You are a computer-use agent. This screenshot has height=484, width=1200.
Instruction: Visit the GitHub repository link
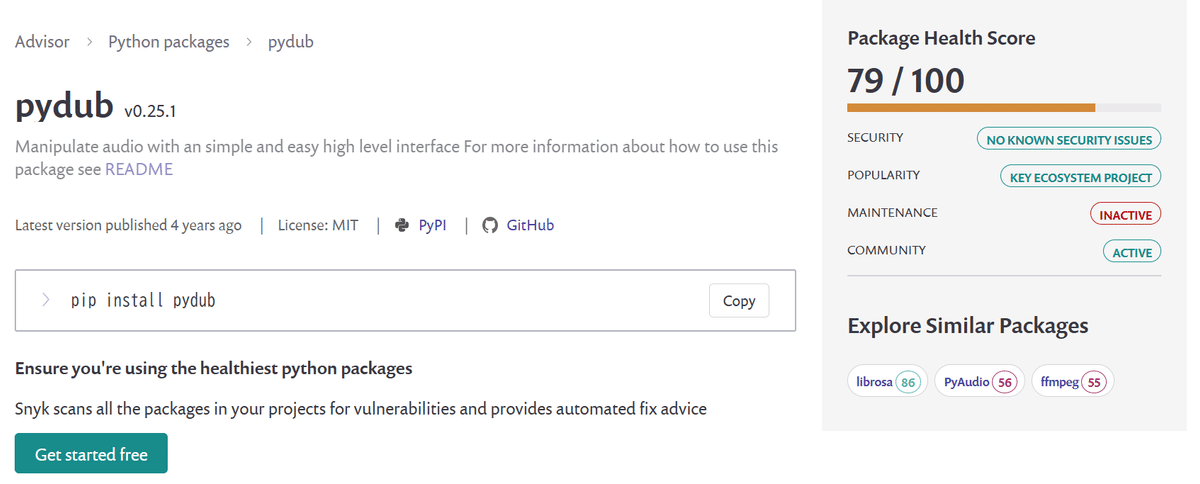(530, 226)
